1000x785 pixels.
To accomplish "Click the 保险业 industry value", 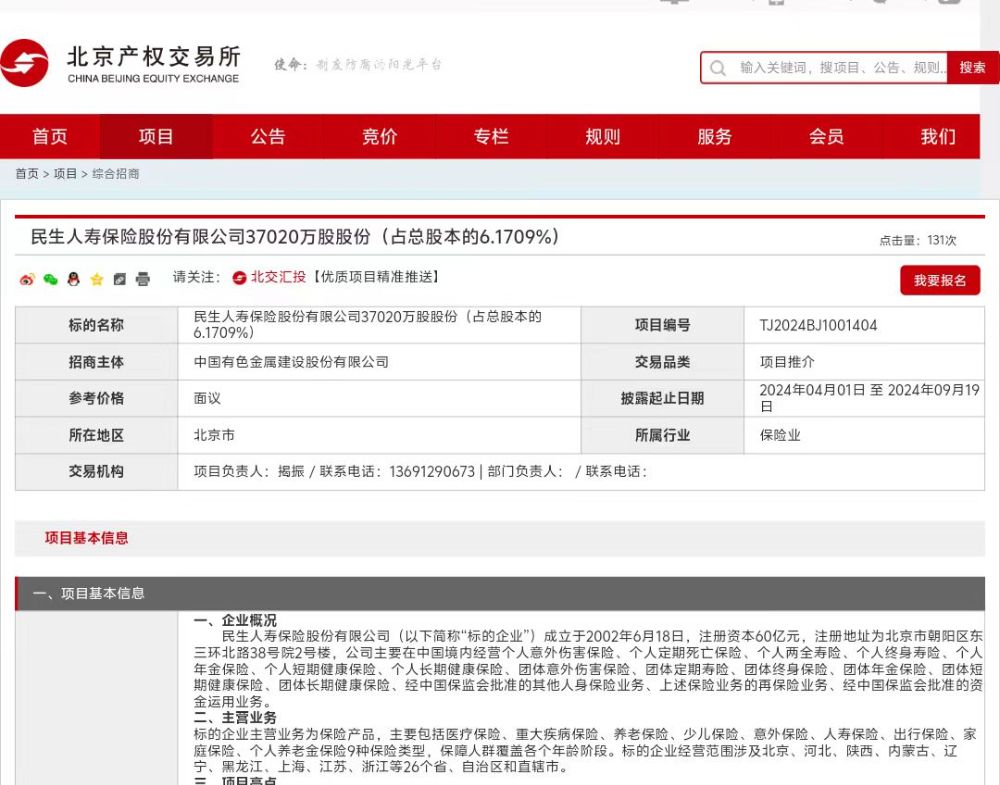I will pyautogui.click(x=780, y=435).
